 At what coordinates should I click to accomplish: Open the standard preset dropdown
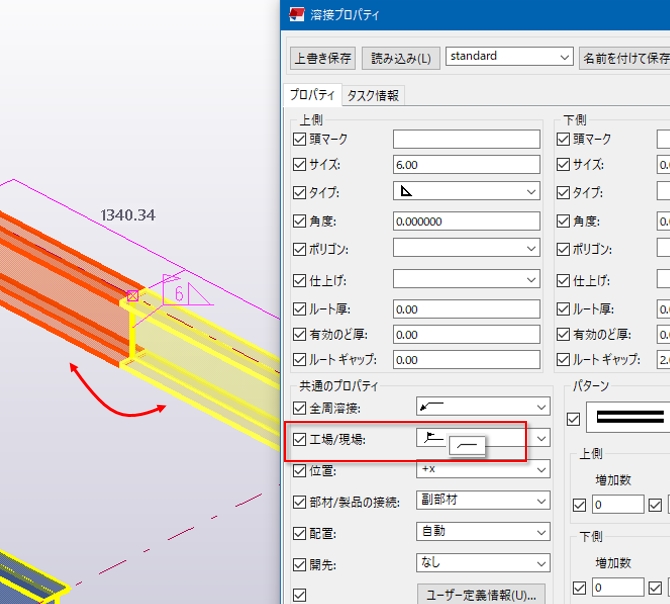pyautogui.click(x=509, y=56)
